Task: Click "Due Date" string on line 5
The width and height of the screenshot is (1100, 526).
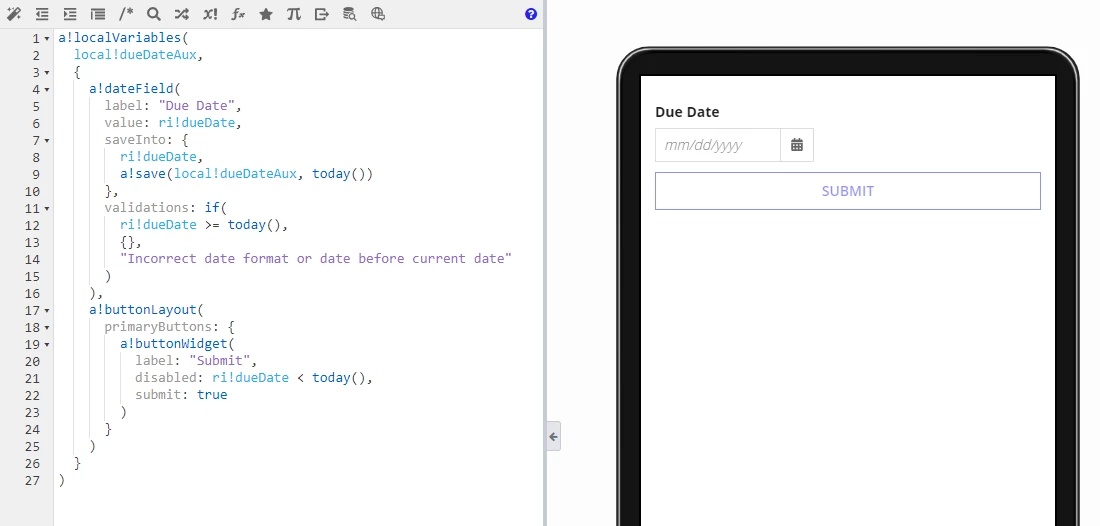Action: click(x=196, y=106)
